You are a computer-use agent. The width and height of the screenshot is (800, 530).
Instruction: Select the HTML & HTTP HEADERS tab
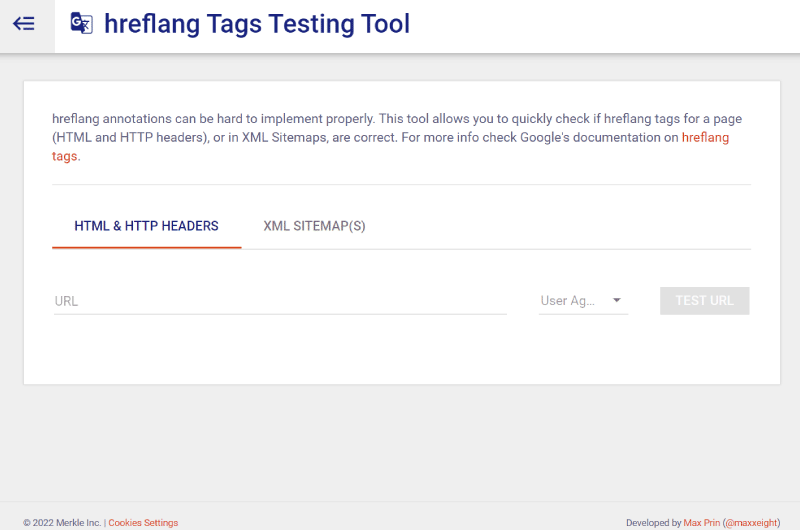tap(146, 226)
